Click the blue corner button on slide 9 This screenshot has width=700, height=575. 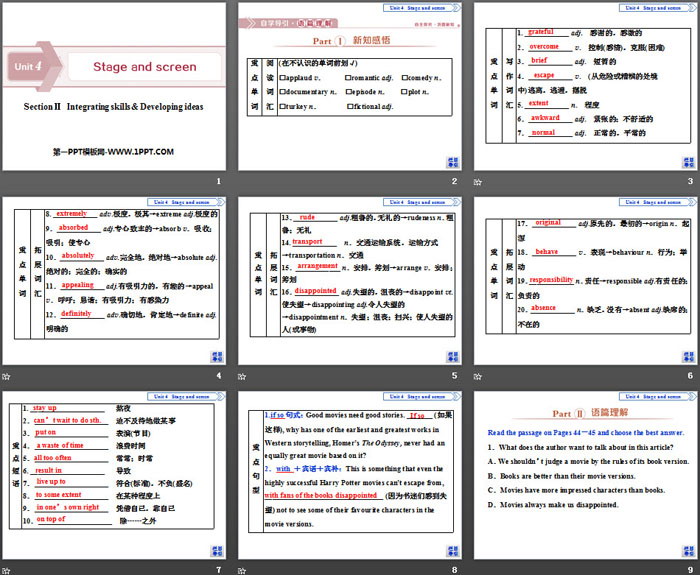coord(690,548)
